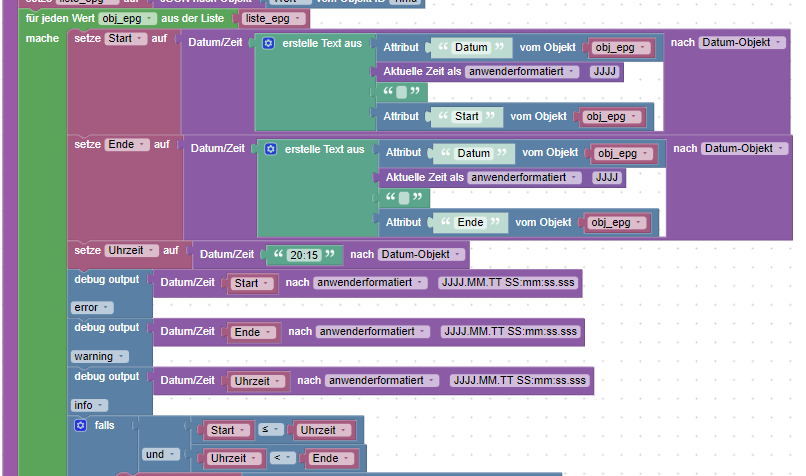Open the '<' comparison operator dropdown
The height and width of the screenshot is (476, 806).
click(x=282, y=457)
